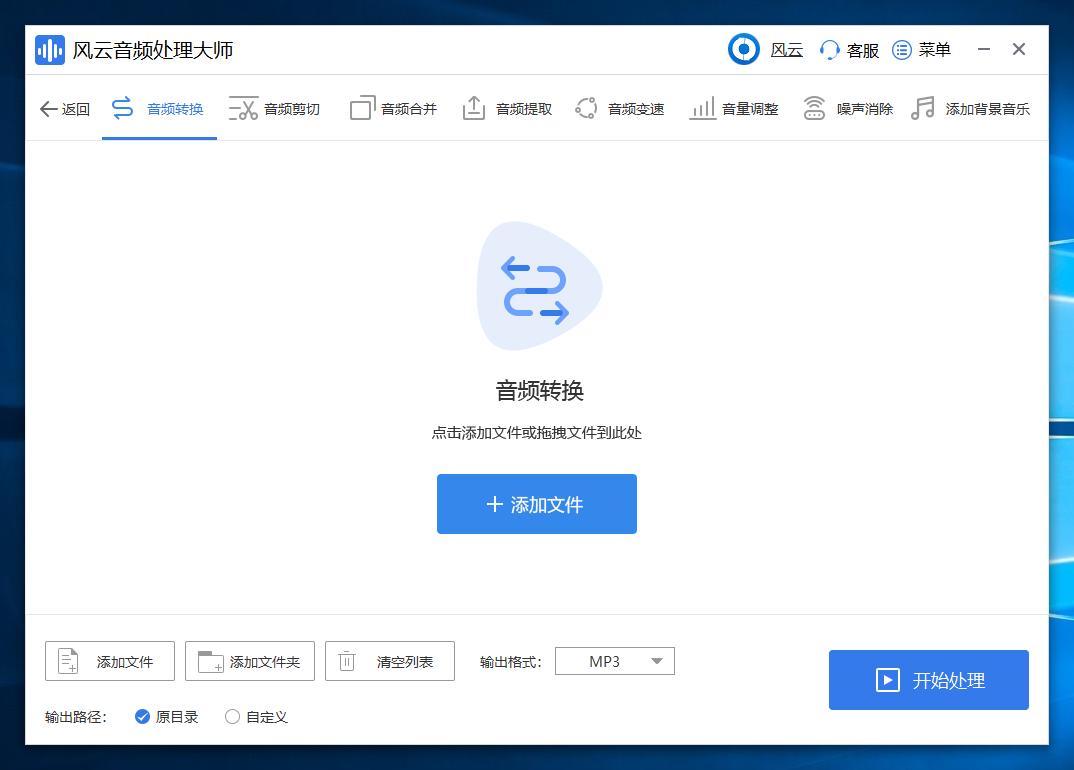Click the 清空列表 clear list button
Viewport: 1074px width, 770px height.
point(389,661)
